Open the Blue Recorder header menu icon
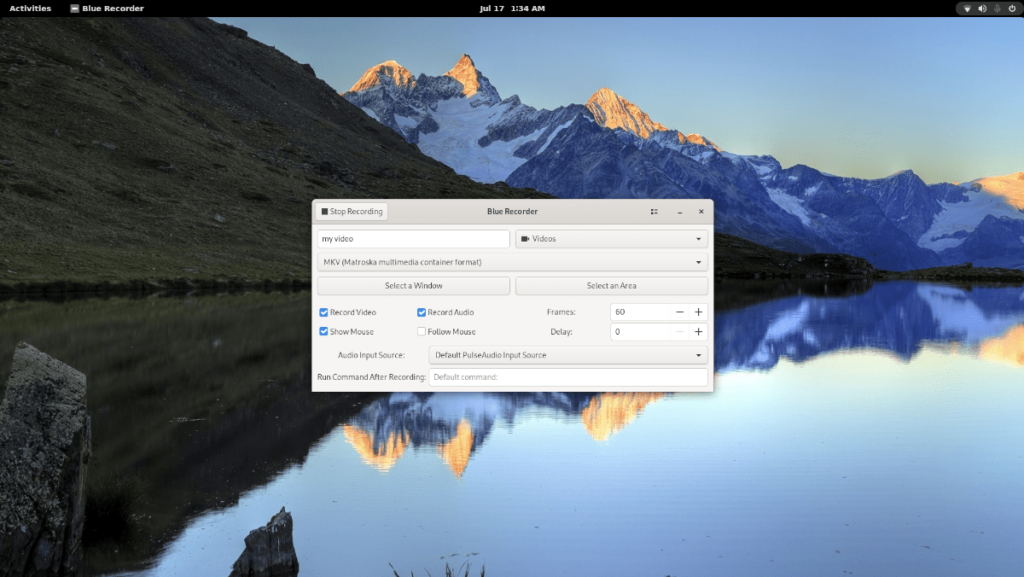This screenshot has width=1024, height=577. (654, 211)
